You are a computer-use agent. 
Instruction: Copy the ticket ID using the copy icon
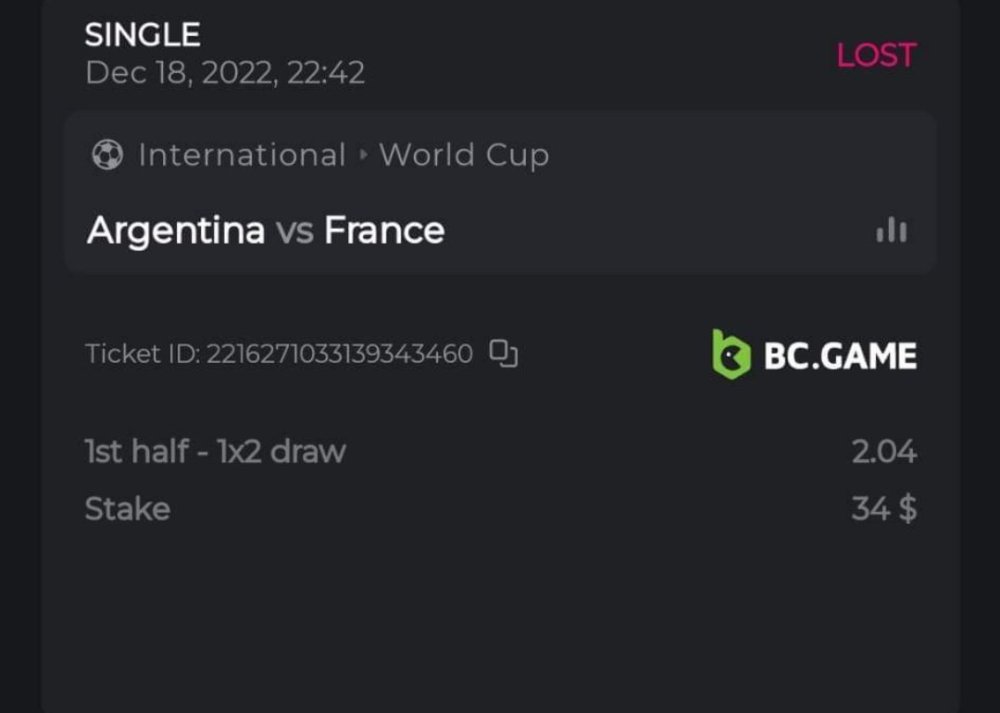tap(503, 354)
